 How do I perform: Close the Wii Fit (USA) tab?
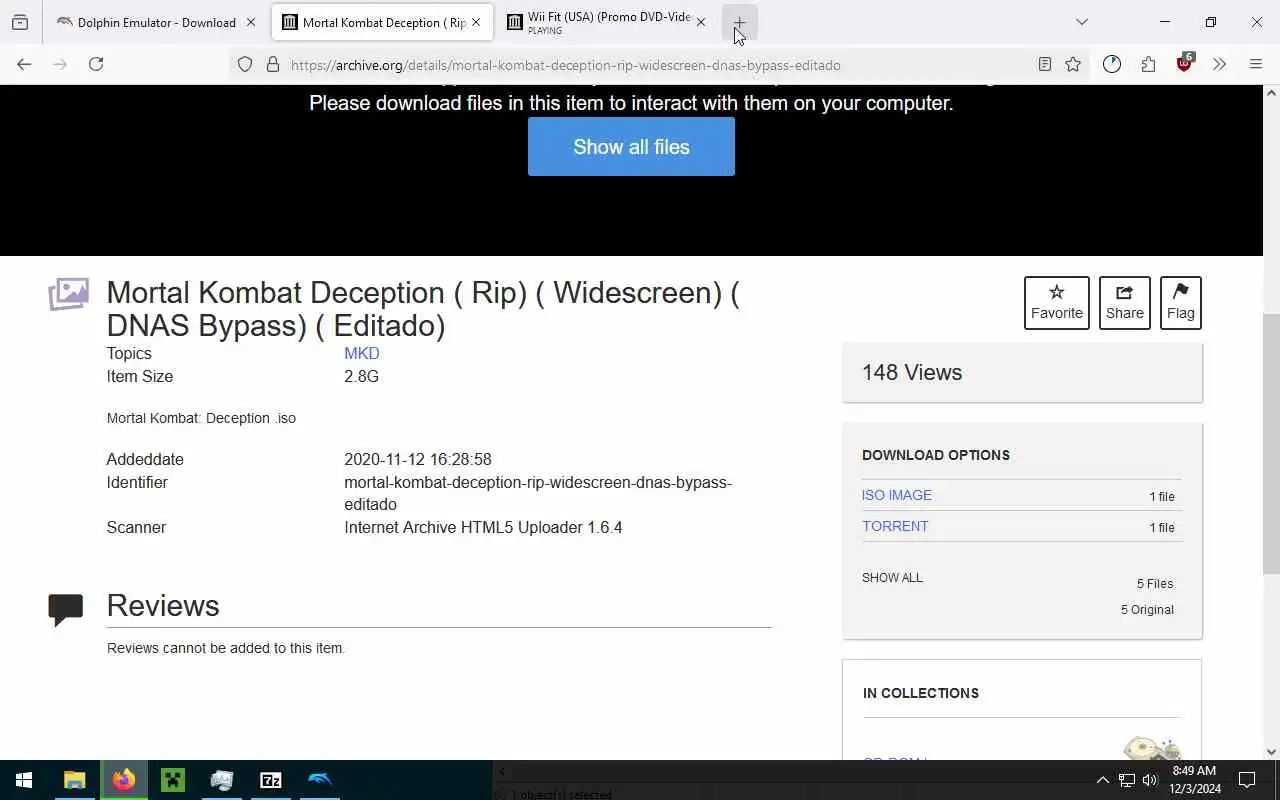coord(701,22)
